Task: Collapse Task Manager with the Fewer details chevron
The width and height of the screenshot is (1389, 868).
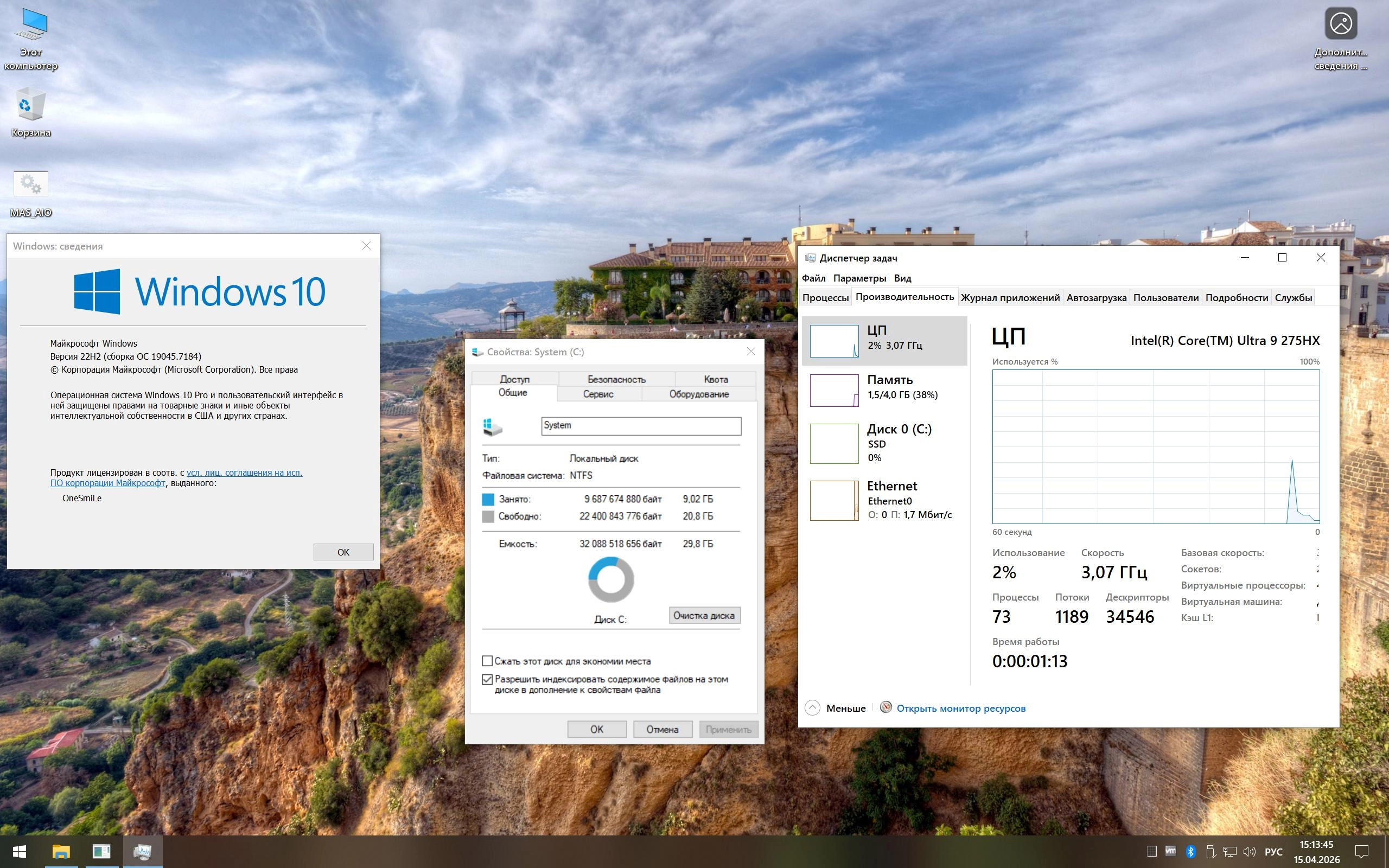Action: point(812,708)
